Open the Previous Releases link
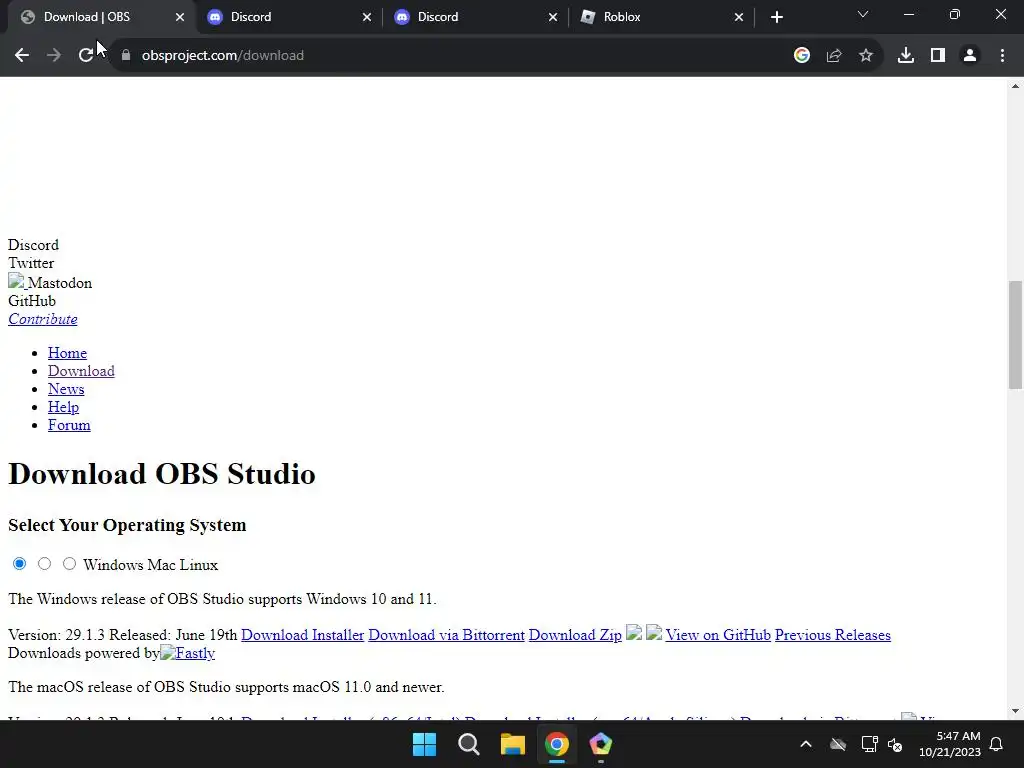 833,635
